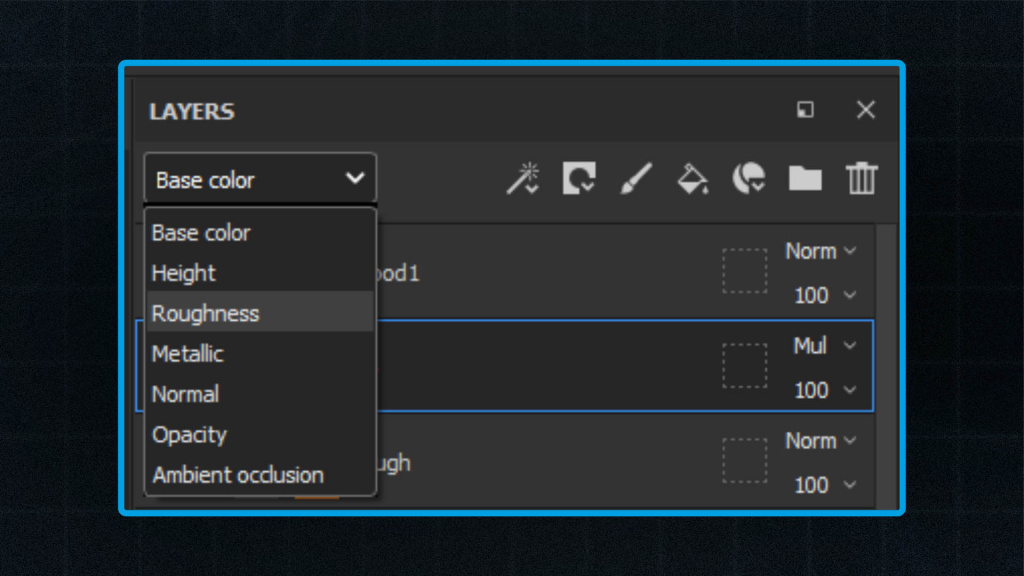Choose Height in the channel list
Screen dimensions: 1024x576
tap(260, 273)
